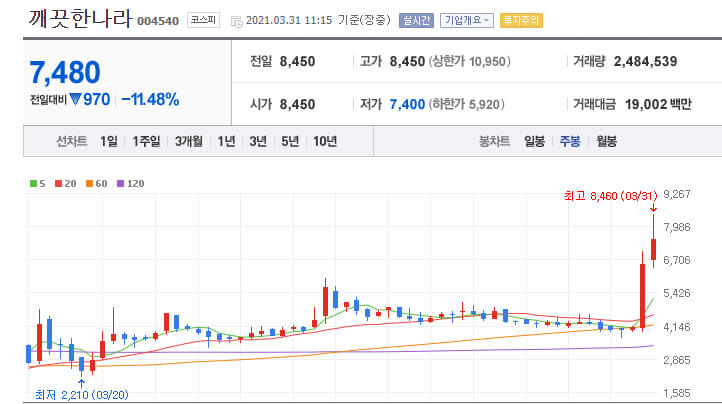This screenshot has height=404, width=722.
Task: Select the 1년 line chart tab
Action: (226, 141)
